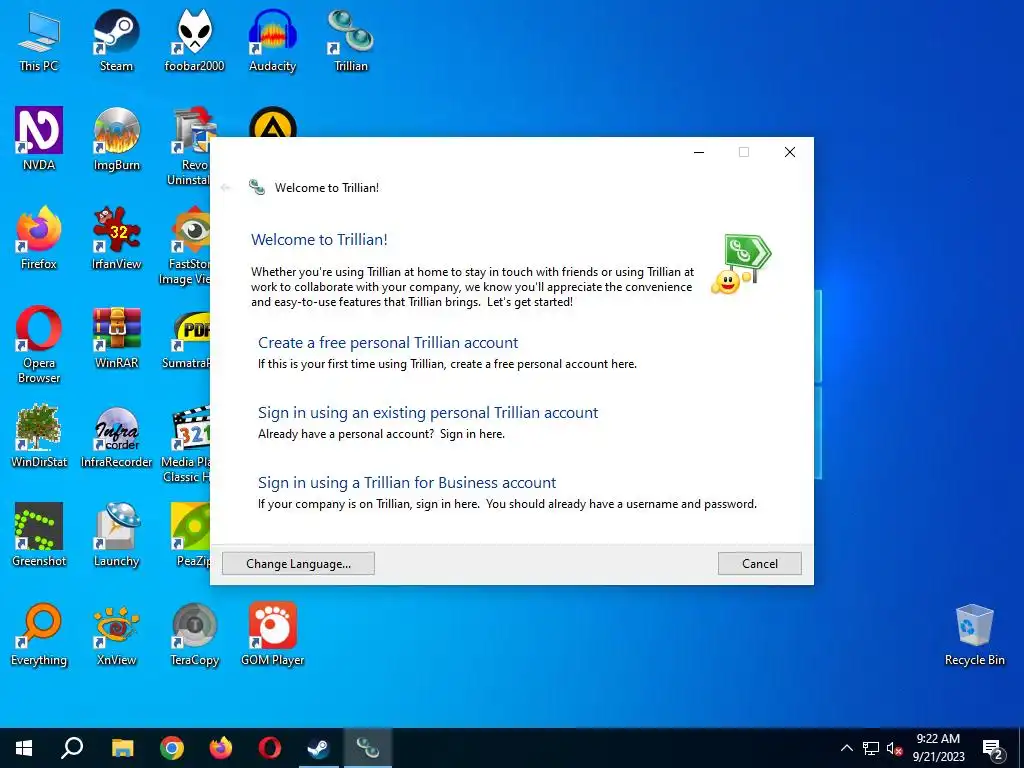Select the WinRAR desktop shortcut

(116, 338)
